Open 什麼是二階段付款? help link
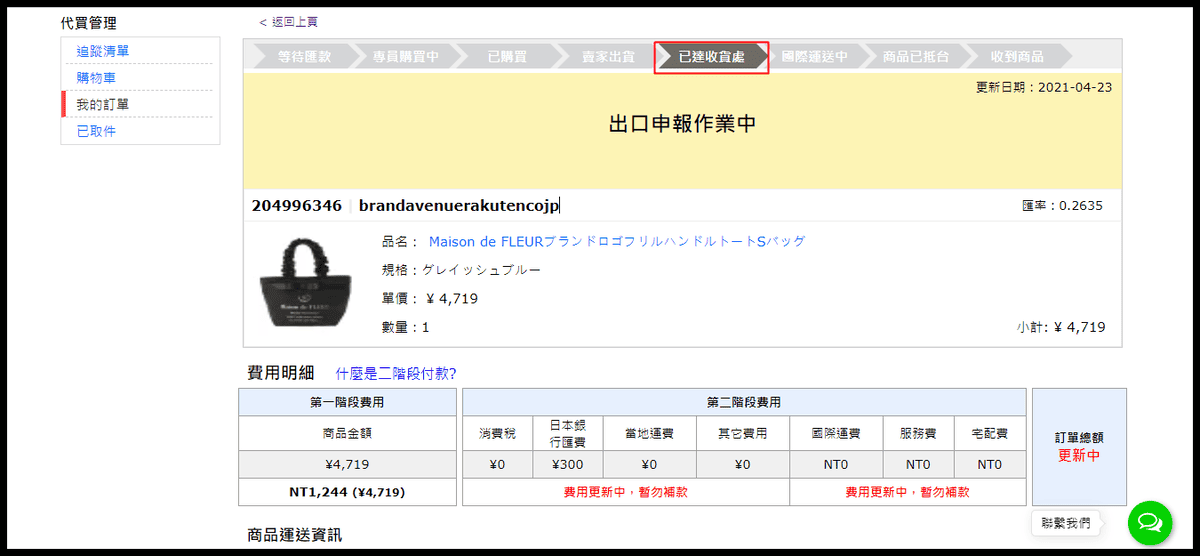This screenshot has width=1200, height=556. coord(396,373)
